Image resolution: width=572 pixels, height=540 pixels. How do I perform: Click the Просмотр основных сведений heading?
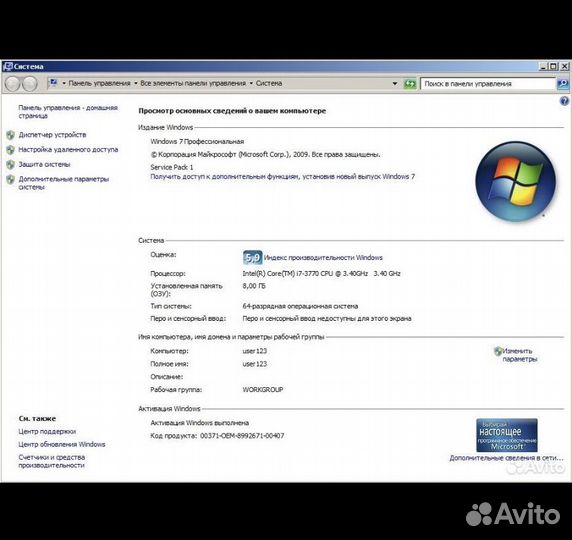pos(232,111)
